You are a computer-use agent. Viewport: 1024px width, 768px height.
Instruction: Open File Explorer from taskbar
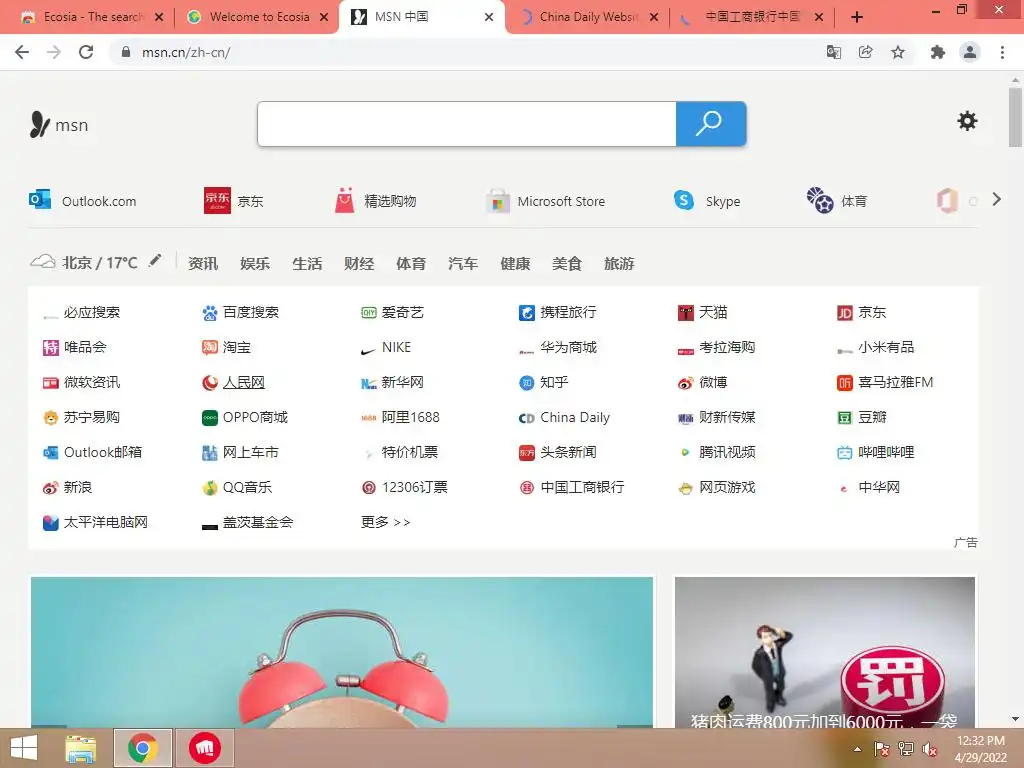[x=80, y=748]
